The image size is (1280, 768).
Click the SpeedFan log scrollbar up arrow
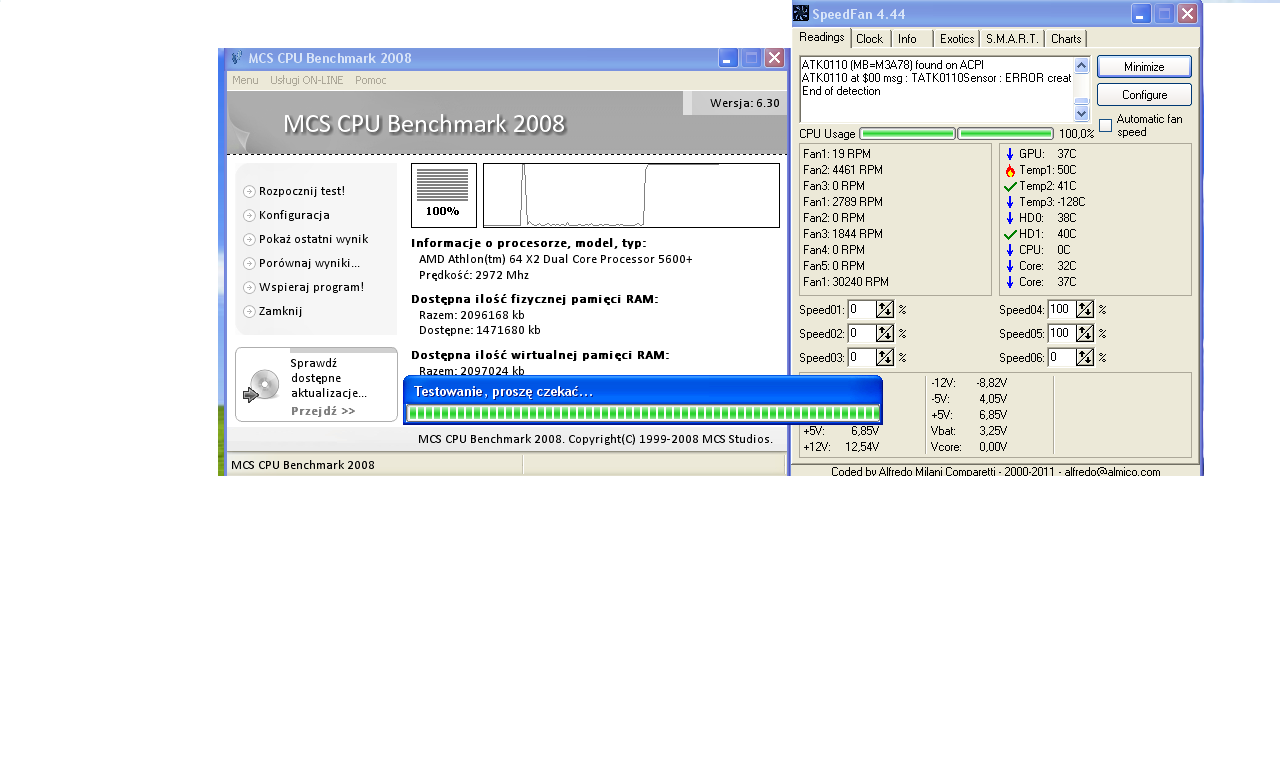1082,66
